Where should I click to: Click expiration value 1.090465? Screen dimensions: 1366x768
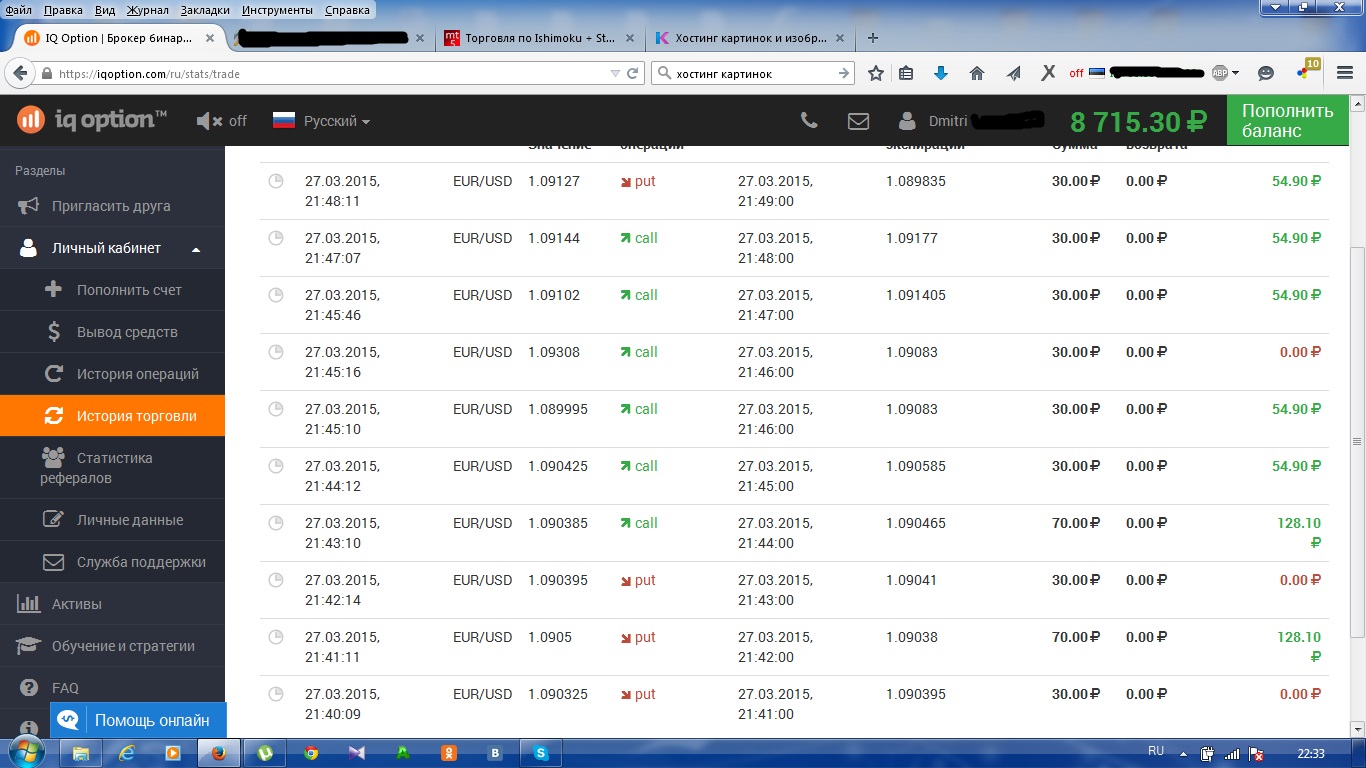(x=916, y=523)
